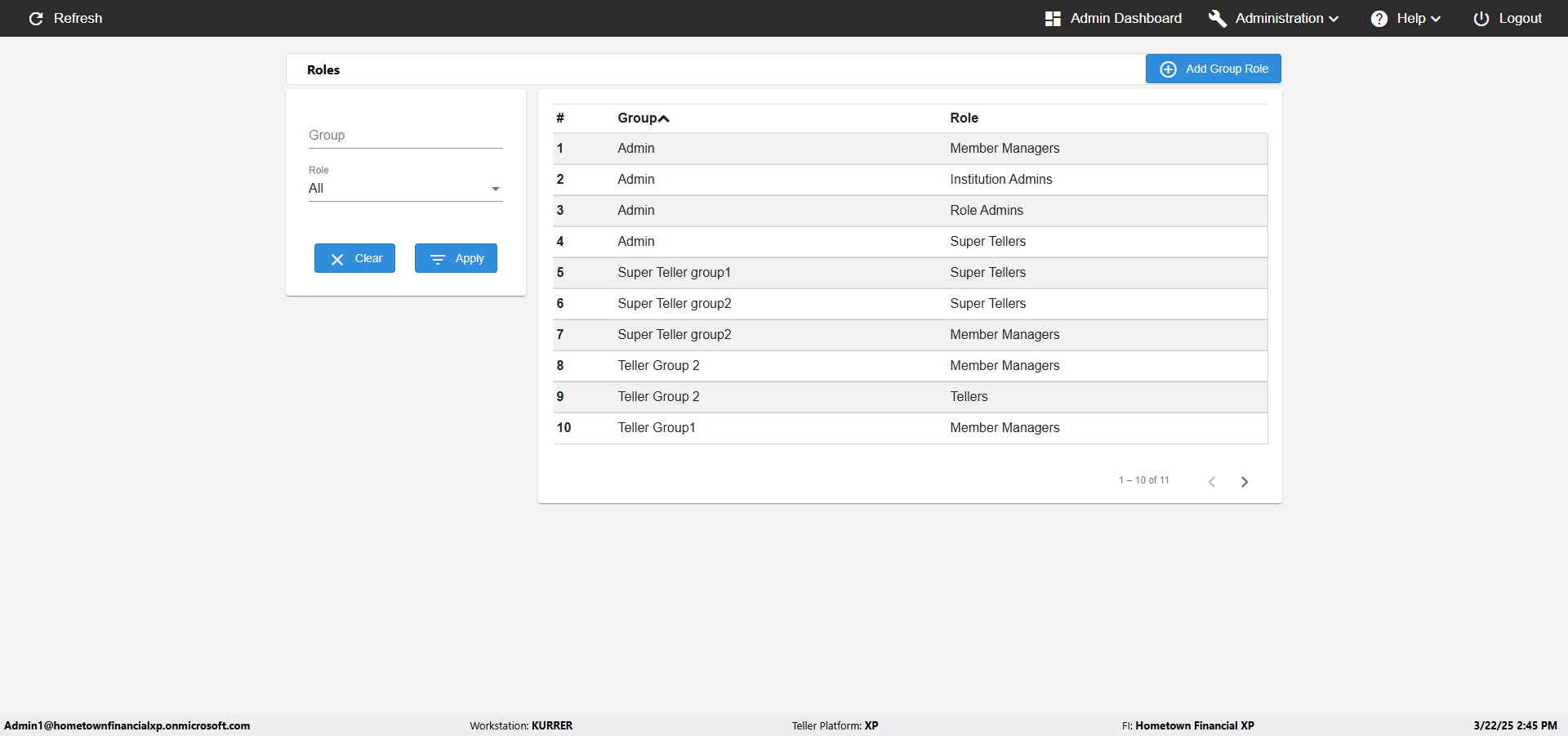The image size is (1568, 736).
Task: Click Refresh in the top bar
Action: coord(65,18)
